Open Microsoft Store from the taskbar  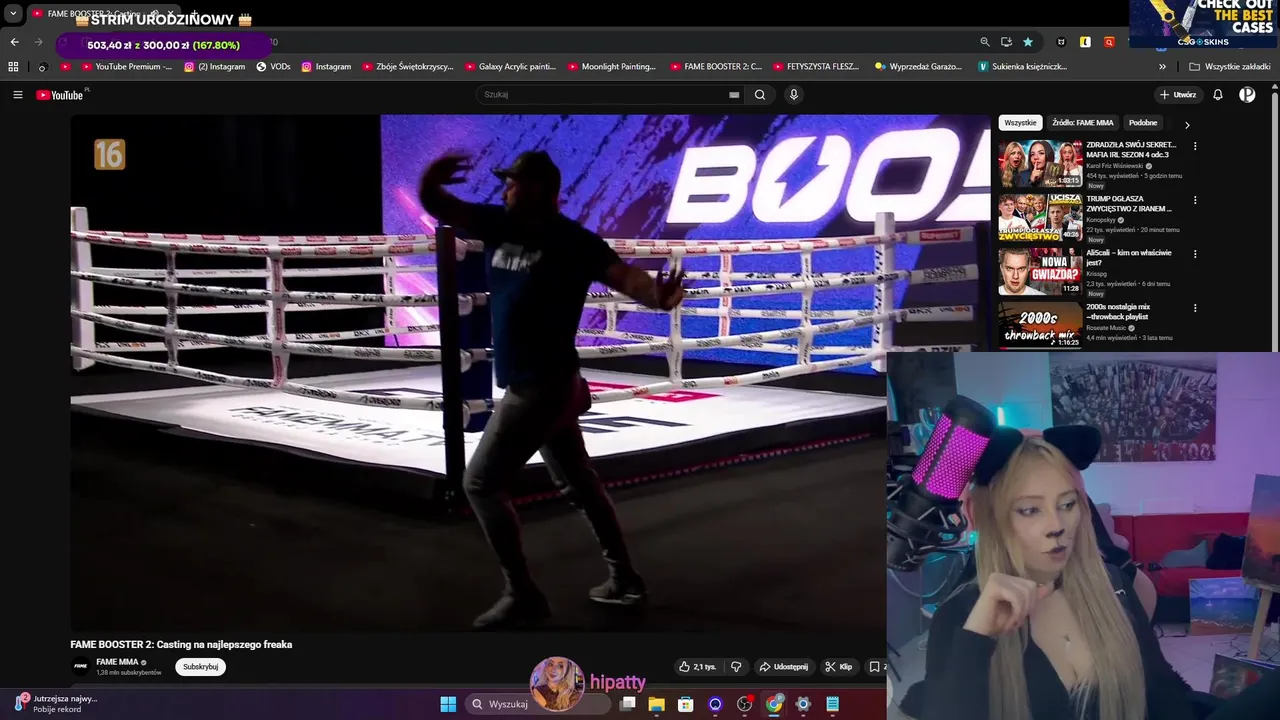point(685,704)
